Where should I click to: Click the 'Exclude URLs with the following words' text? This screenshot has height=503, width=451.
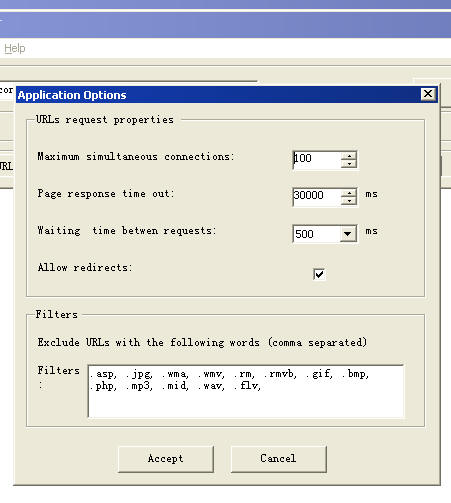(x=148, y=342)
